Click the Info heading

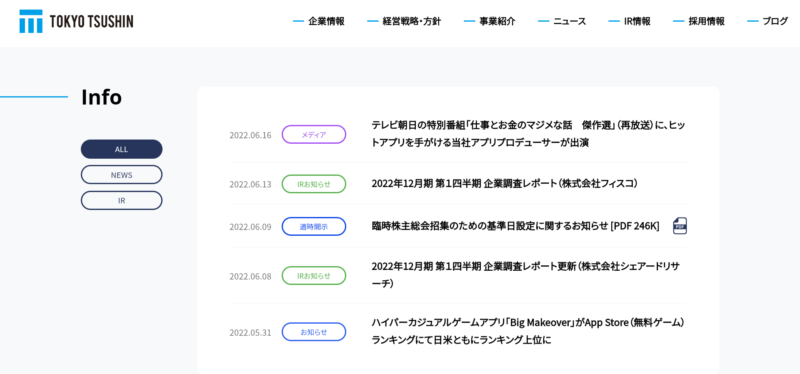coord(102,97)
